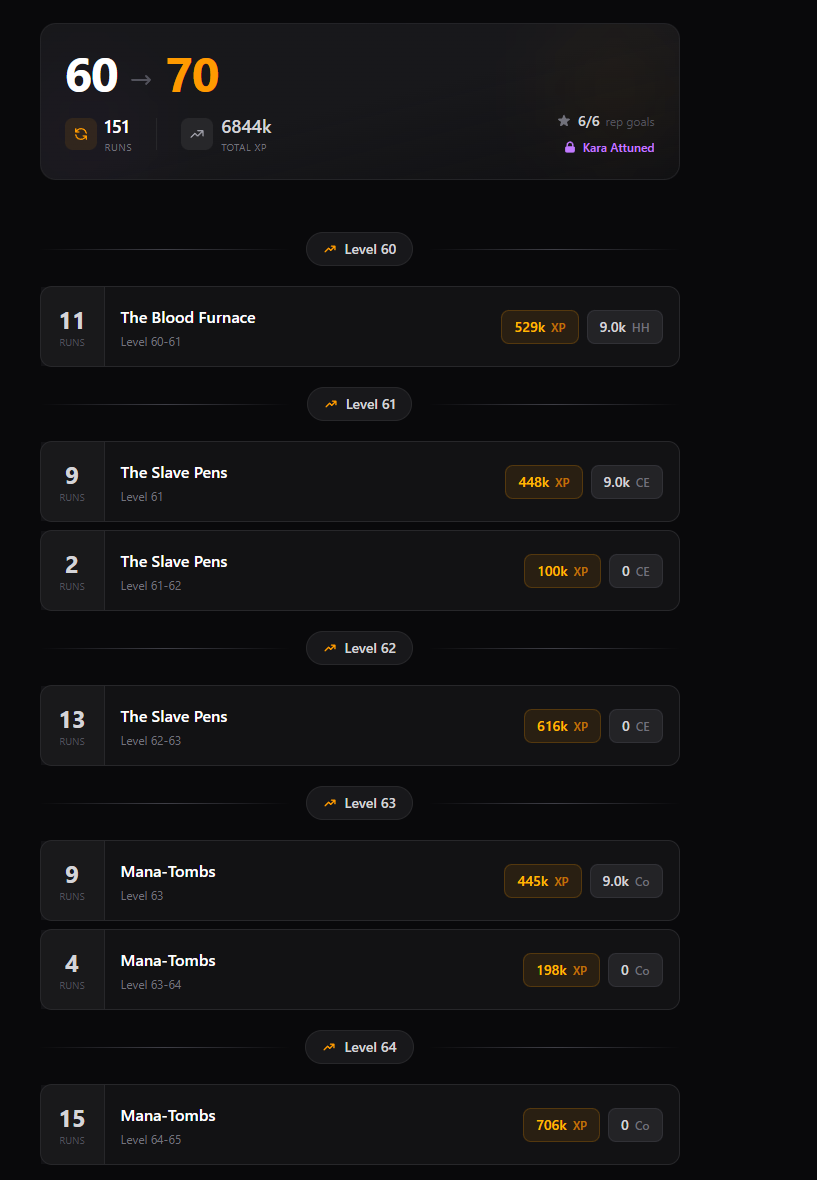
Task: Select The Slave Pens Level 61-62 row
Action: [300, 571]
